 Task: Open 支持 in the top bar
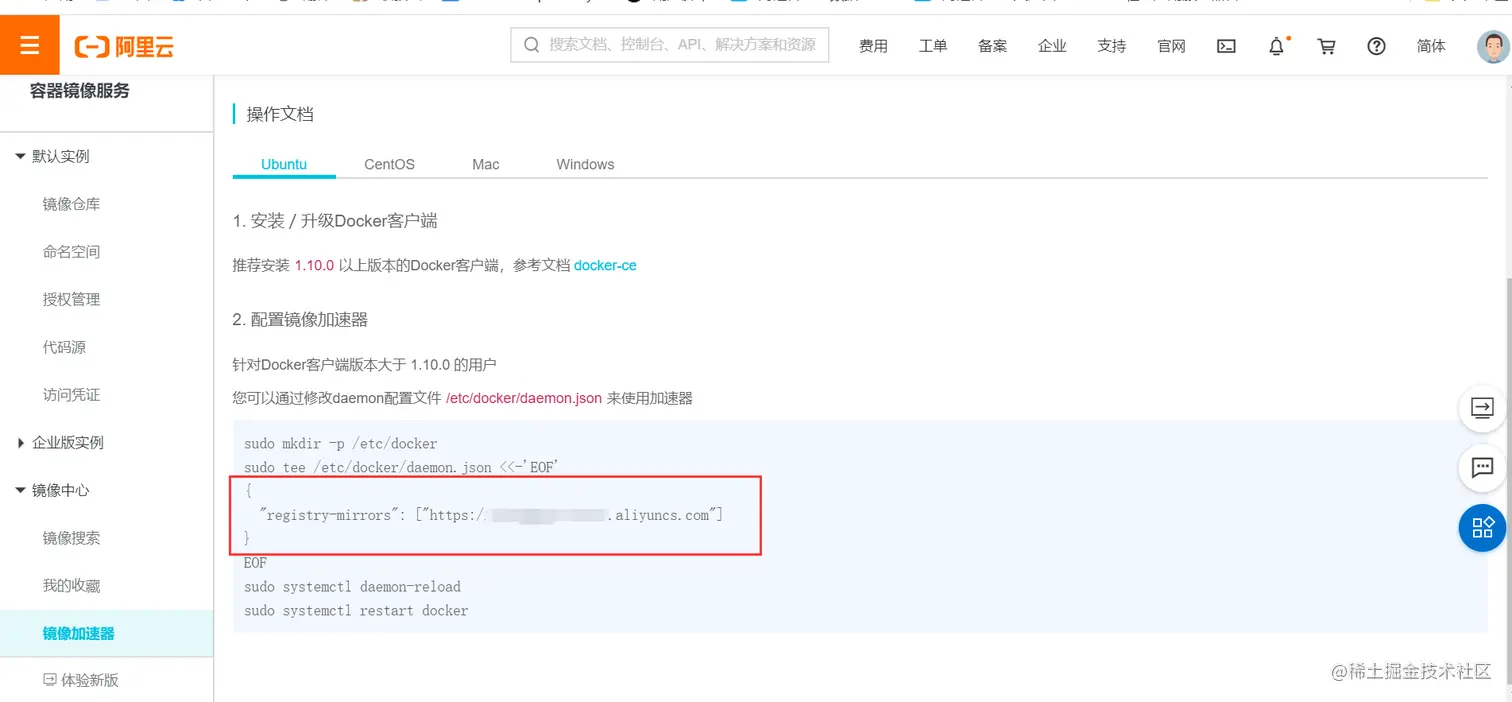[x=1112, y=46]
